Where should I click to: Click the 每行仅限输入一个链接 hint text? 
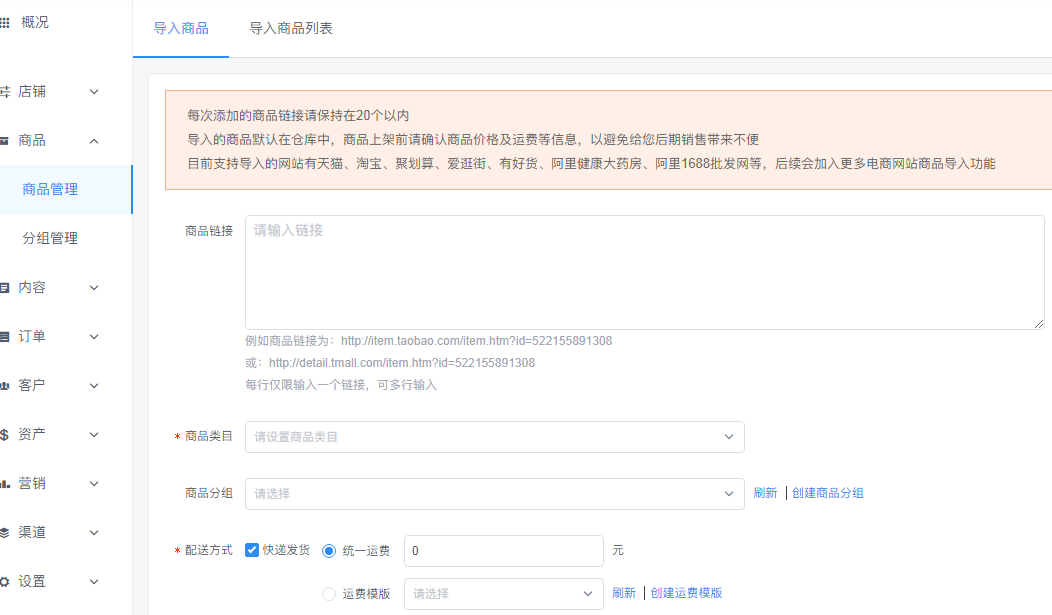[341, 385]
